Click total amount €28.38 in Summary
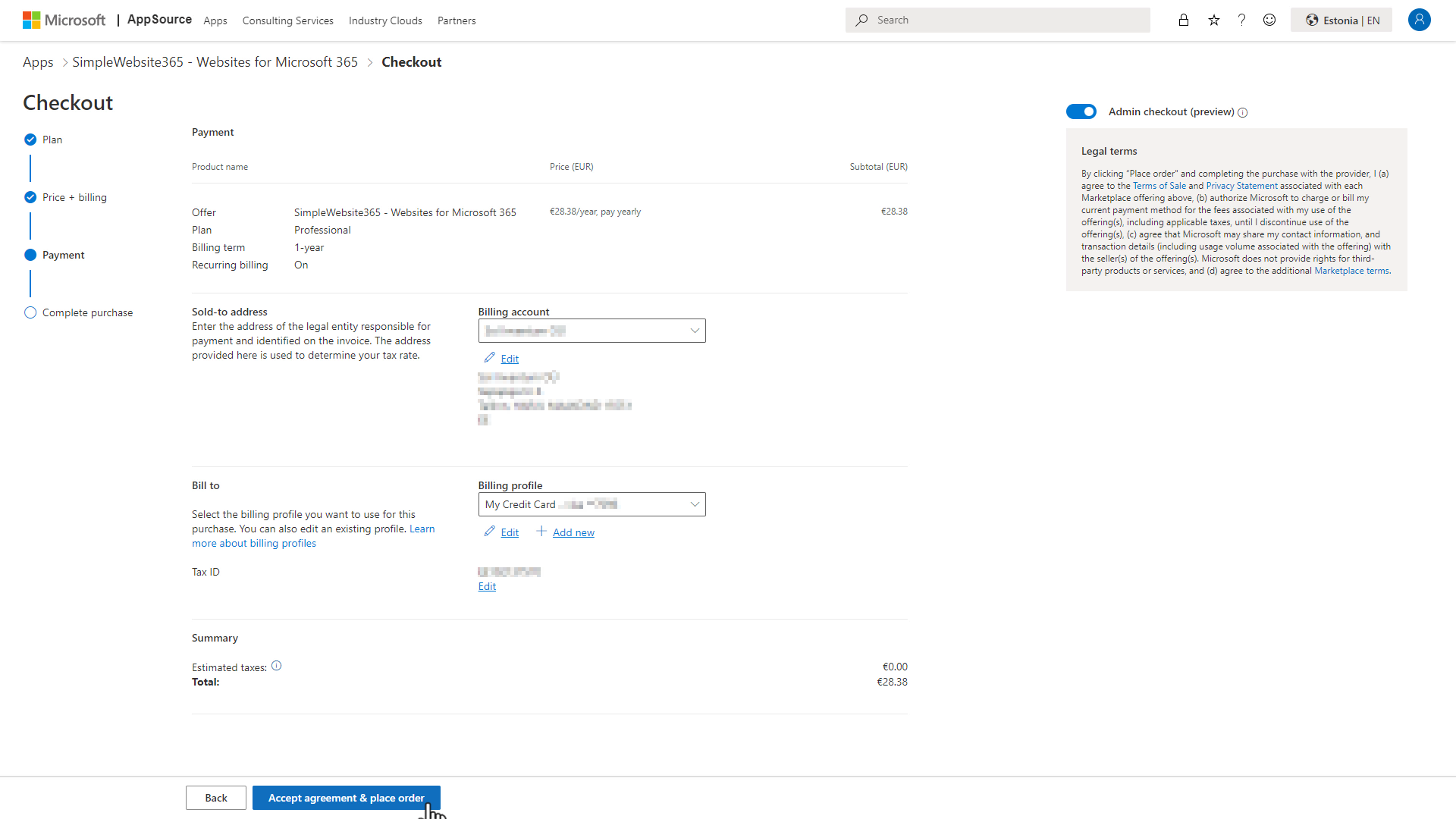The width and height of the screenshot is (1456, 819). [x=893, y=682]
